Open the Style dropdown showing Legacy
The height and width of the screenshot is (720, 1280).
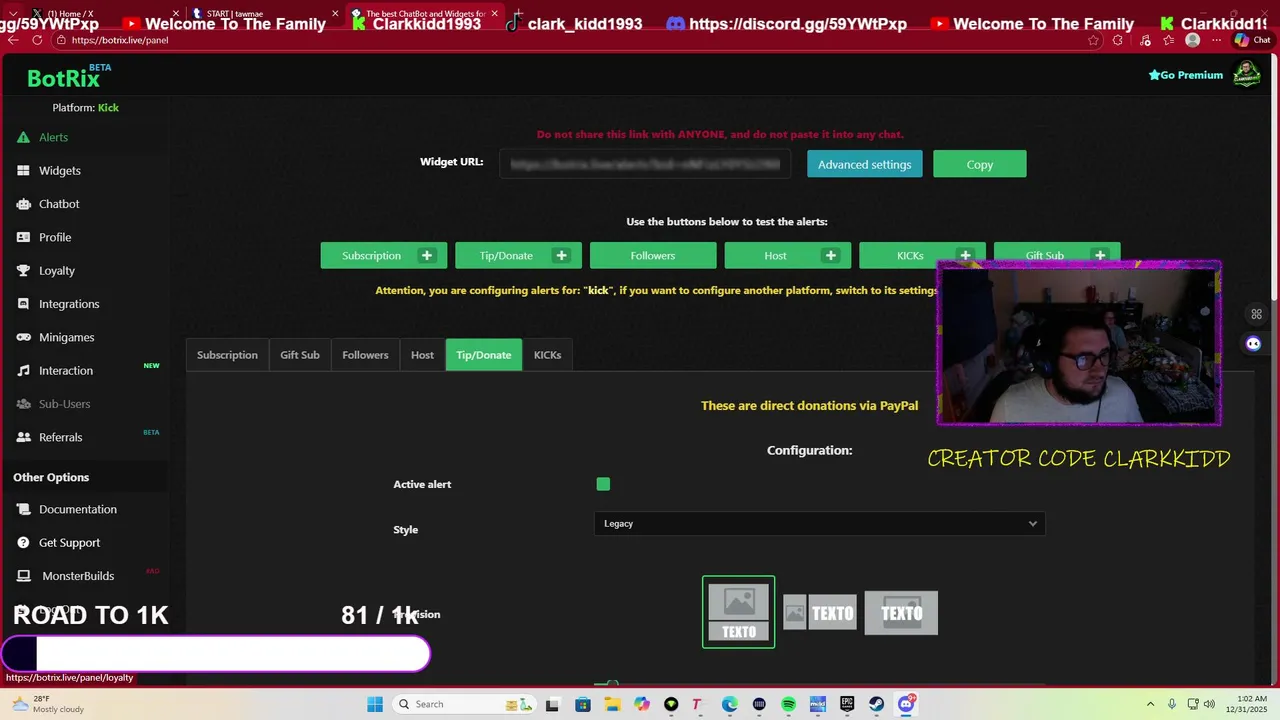tap(819, 524)
